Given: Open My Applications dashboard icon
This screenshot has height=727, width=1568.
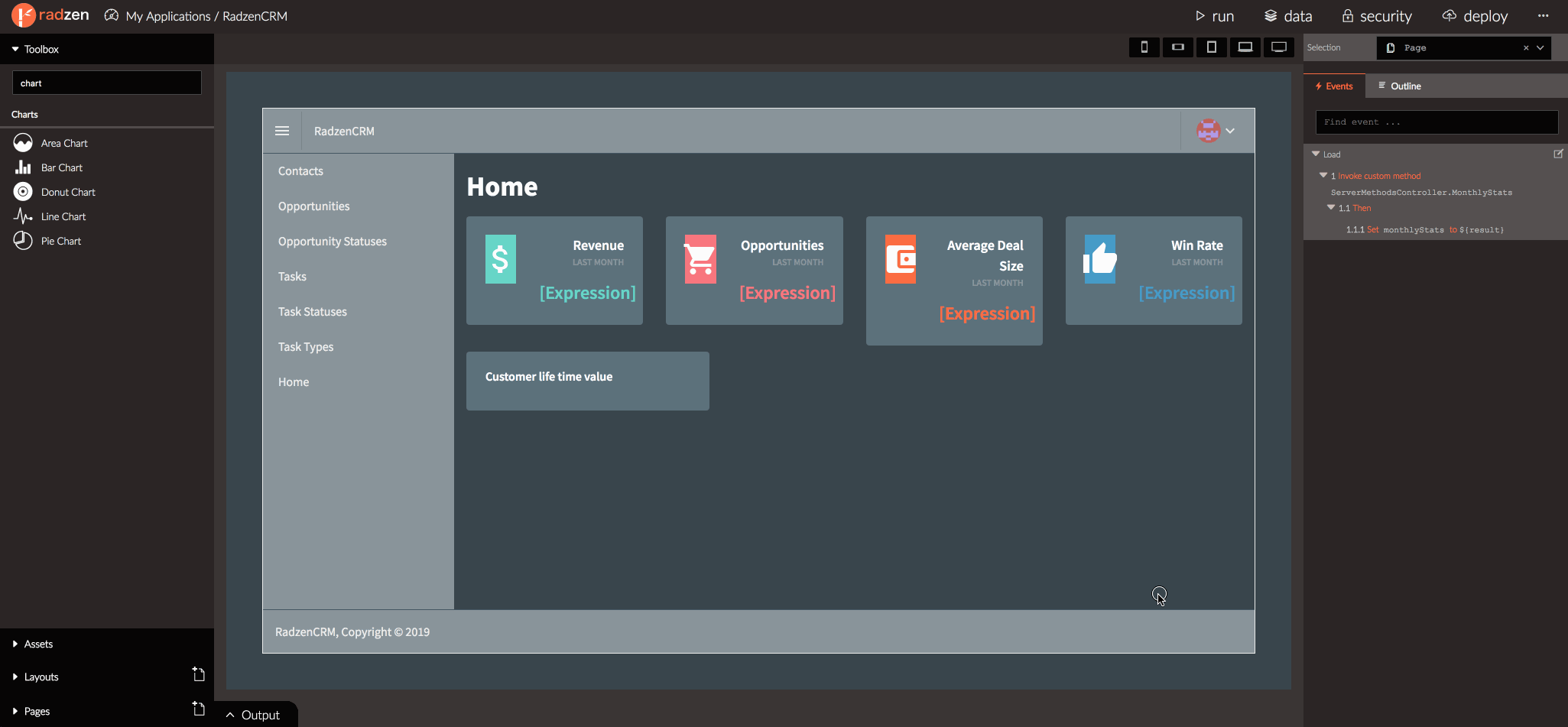Looking at the screenshot, I should pos(112,15).
